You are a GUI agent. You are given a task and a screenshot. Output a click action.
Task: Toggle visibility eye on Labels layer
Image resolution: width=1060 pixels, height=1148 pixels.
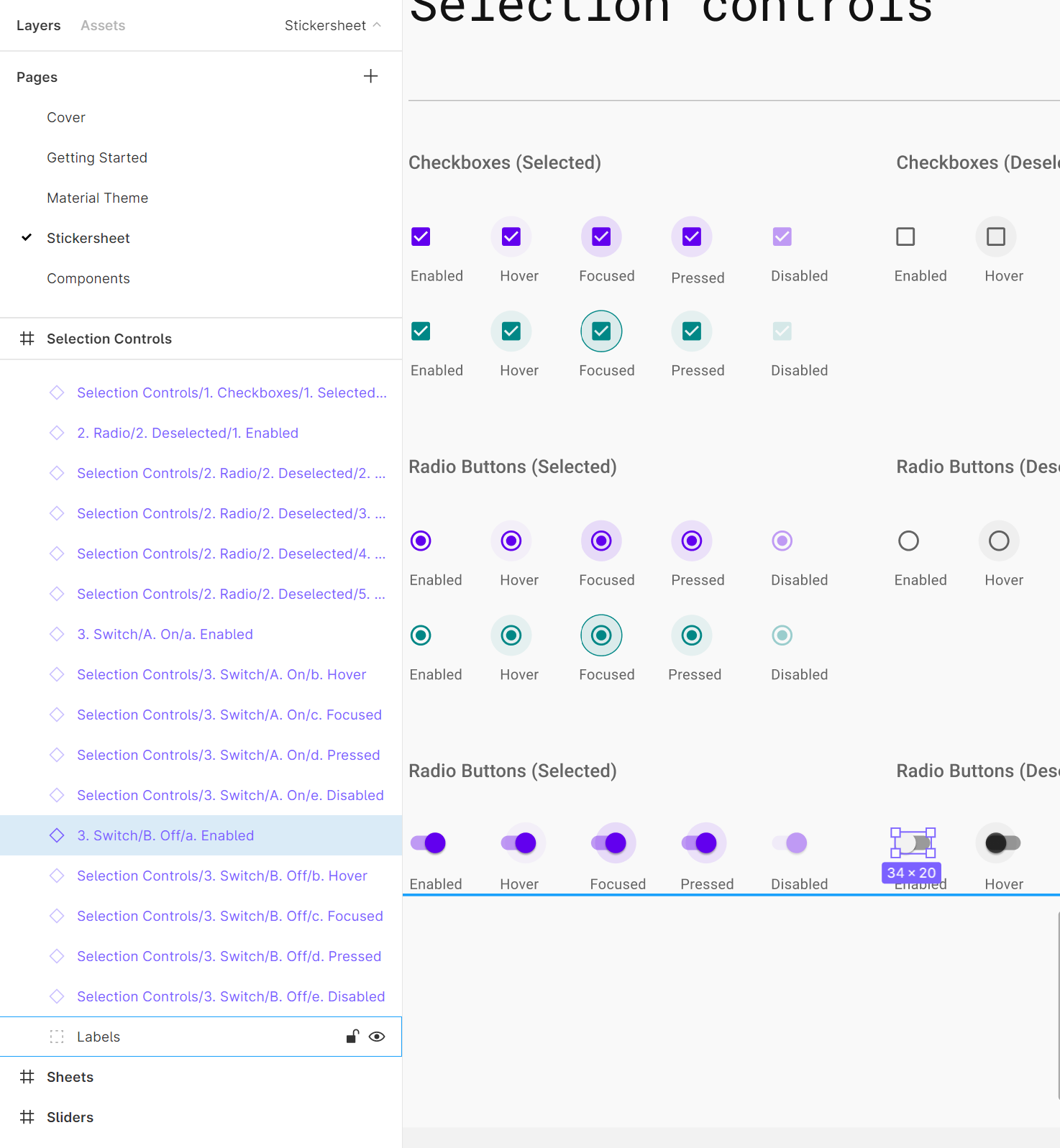point(377,1037)
